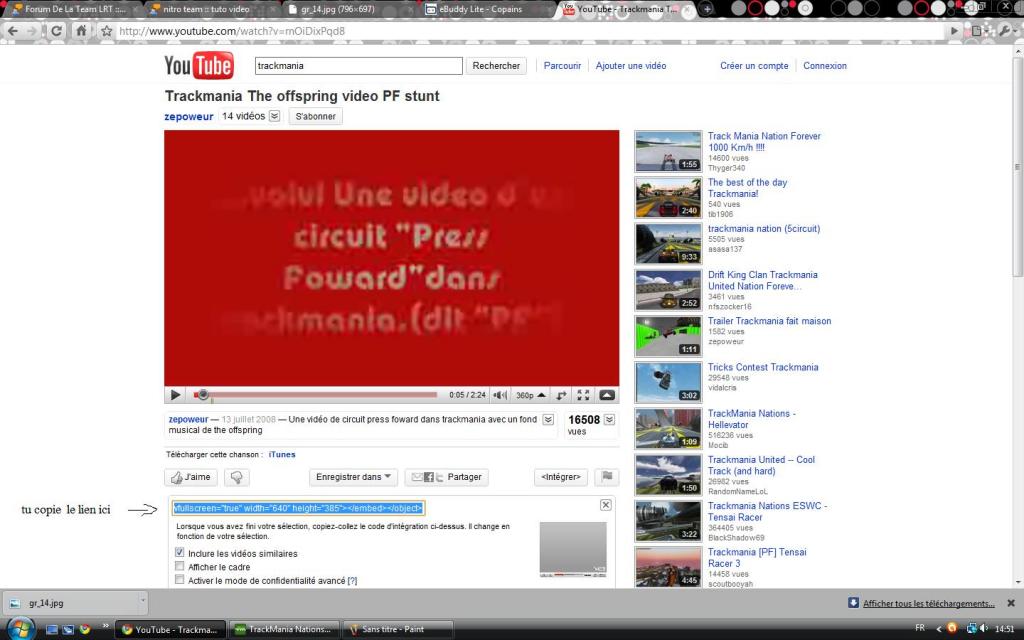Flag the video with flag icon

(x=606, y=477)
